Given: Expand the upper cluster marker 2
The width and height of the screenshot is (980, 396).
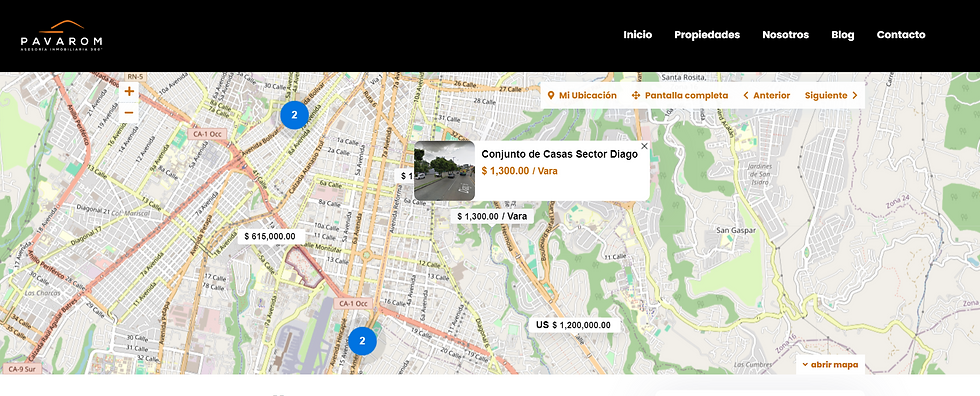Looking at the screenshot, I should pyautogui.click(x=294, y=115).
